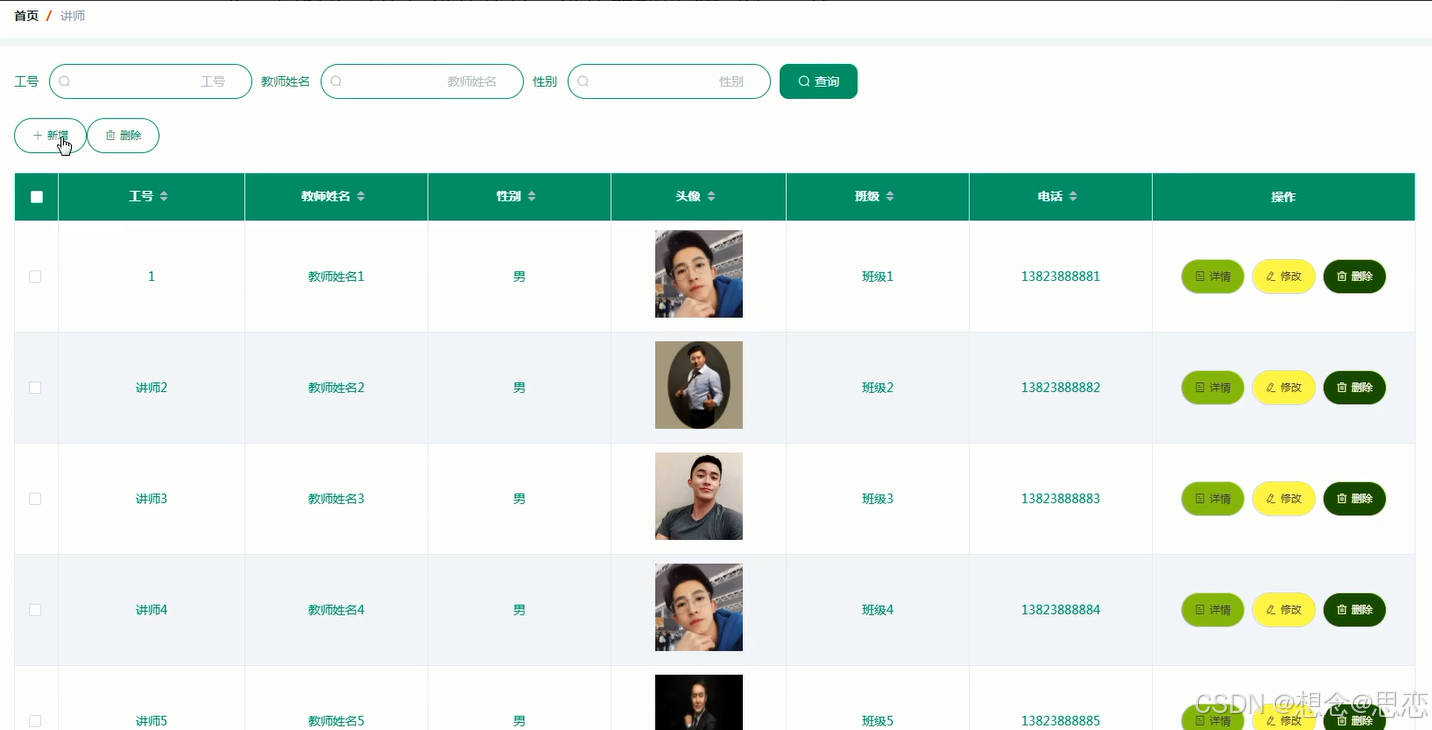Sort by 电话 column sort arrows
This screenshot has height=730, width=1432.
tap(1073, 197)
